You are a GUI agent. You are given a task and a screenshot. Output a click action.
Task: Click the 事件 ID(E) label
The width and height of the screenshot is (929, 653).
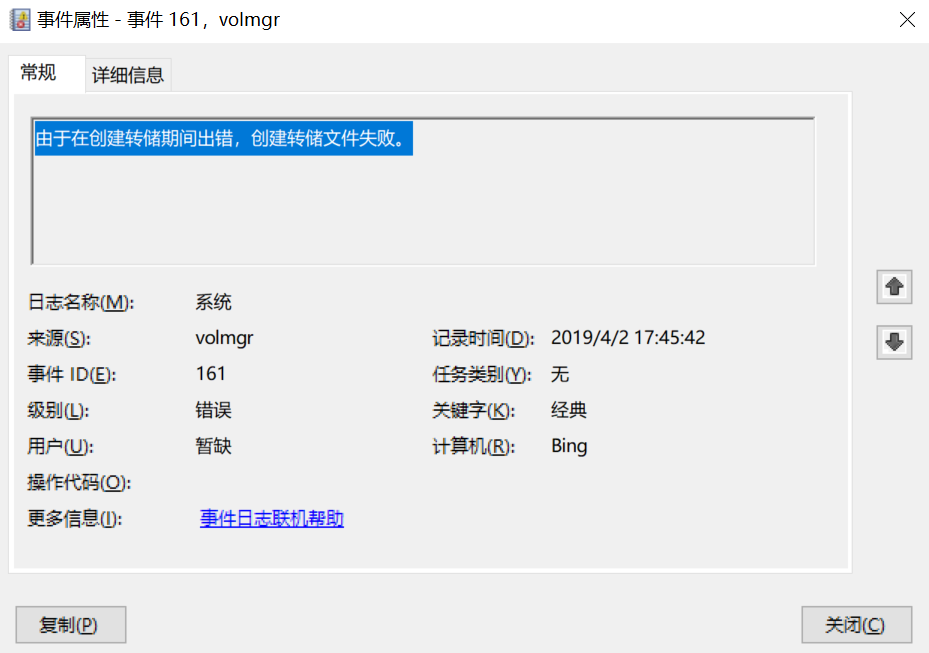pos(72,374)
